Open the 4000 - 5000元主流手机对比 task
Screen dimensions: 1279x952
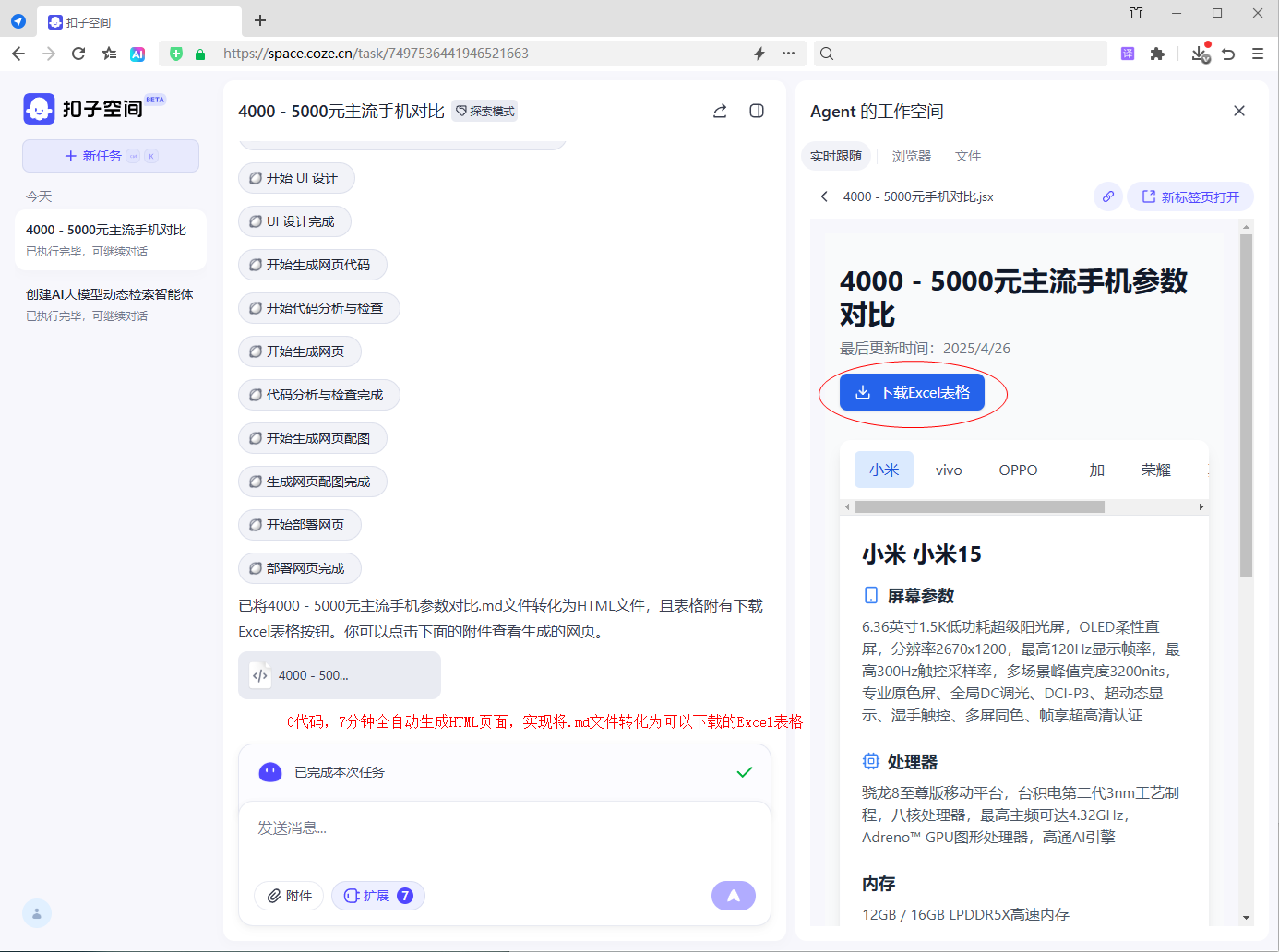111,240
